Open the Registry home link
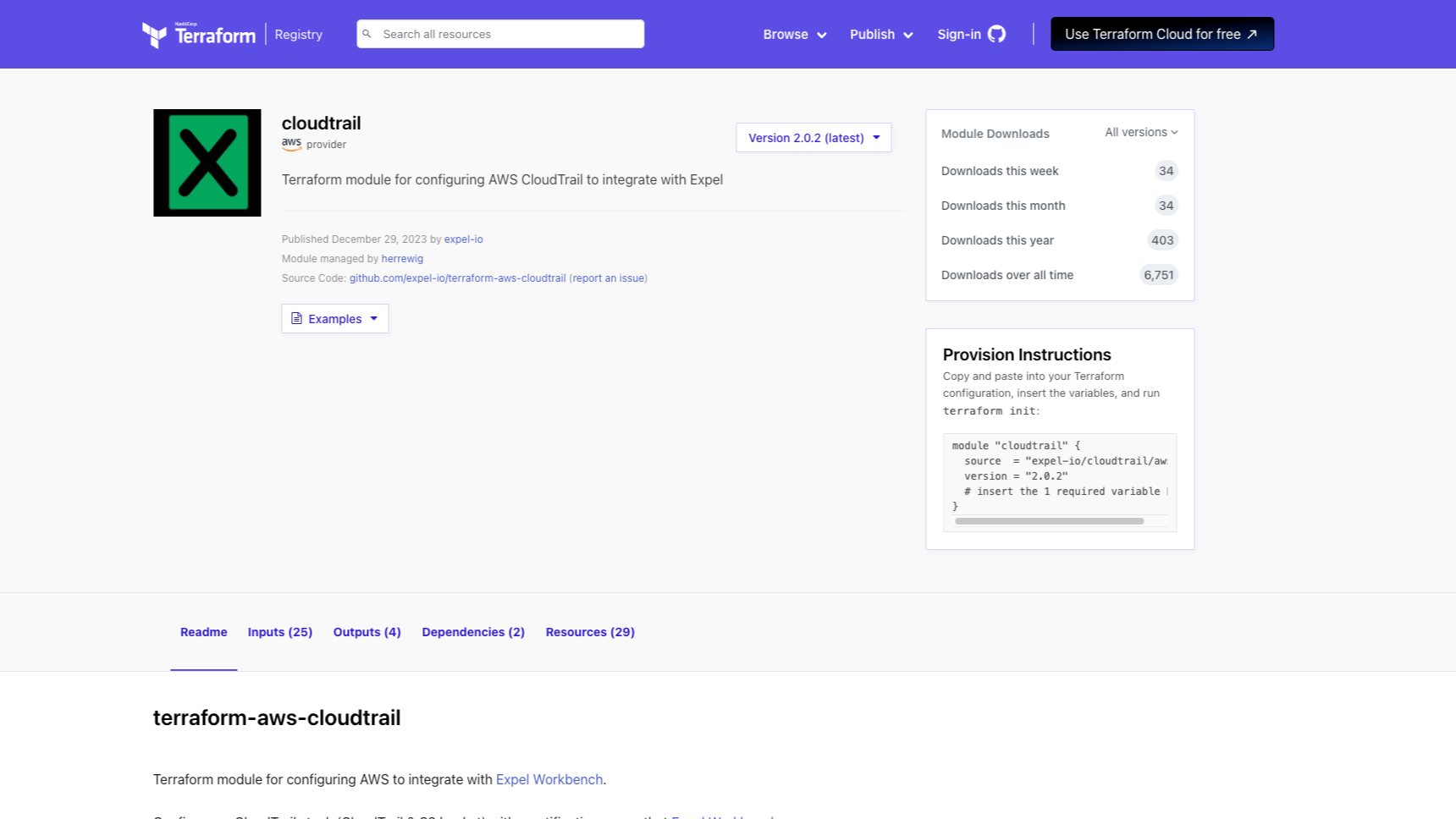The image size is (1456, 819). [299, 35]
